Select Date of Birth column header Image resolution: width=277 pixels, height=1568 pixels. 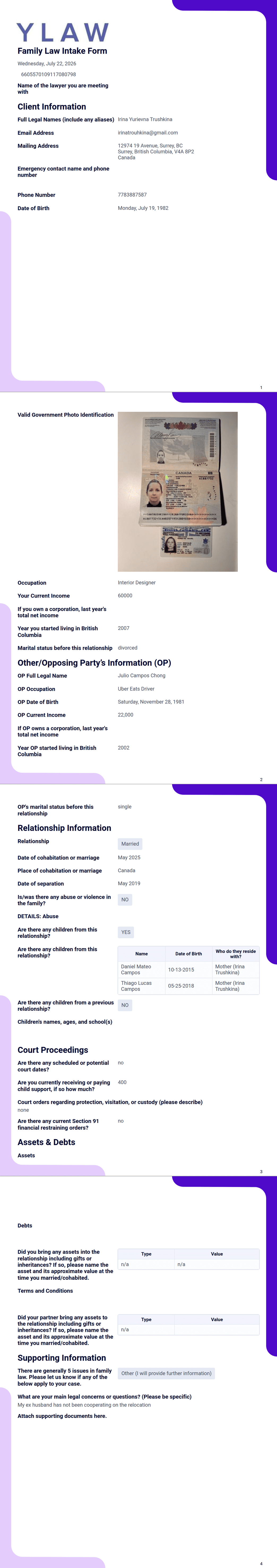point(189,954)
